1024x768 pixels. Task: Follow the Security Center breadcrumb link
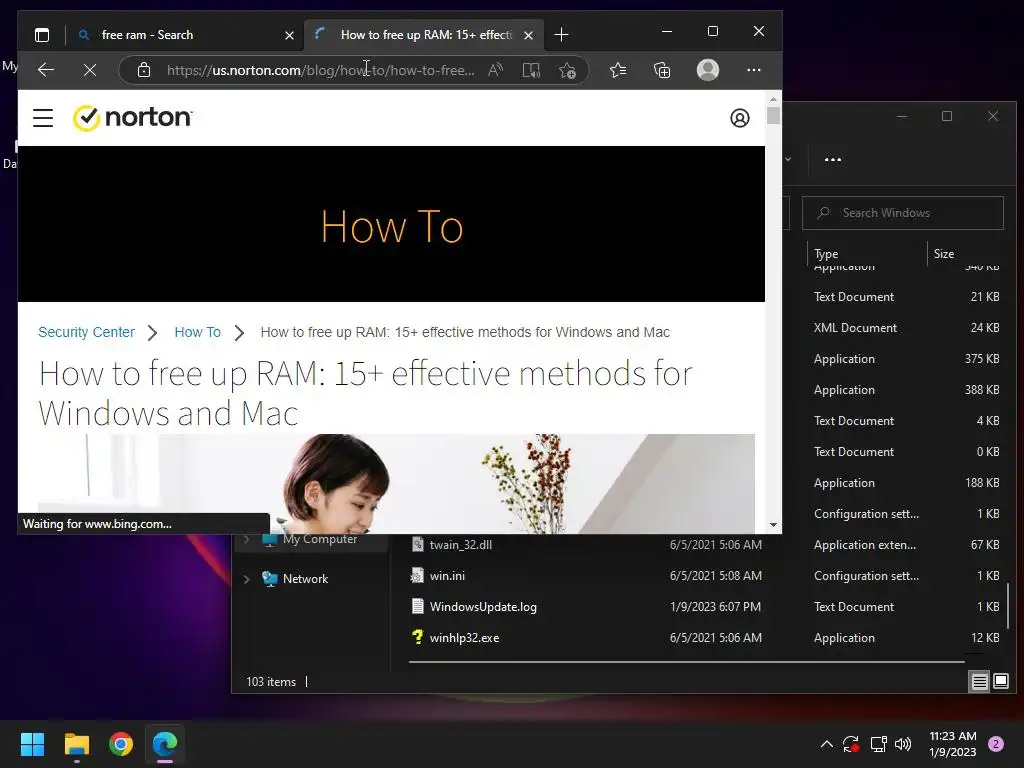86,332
